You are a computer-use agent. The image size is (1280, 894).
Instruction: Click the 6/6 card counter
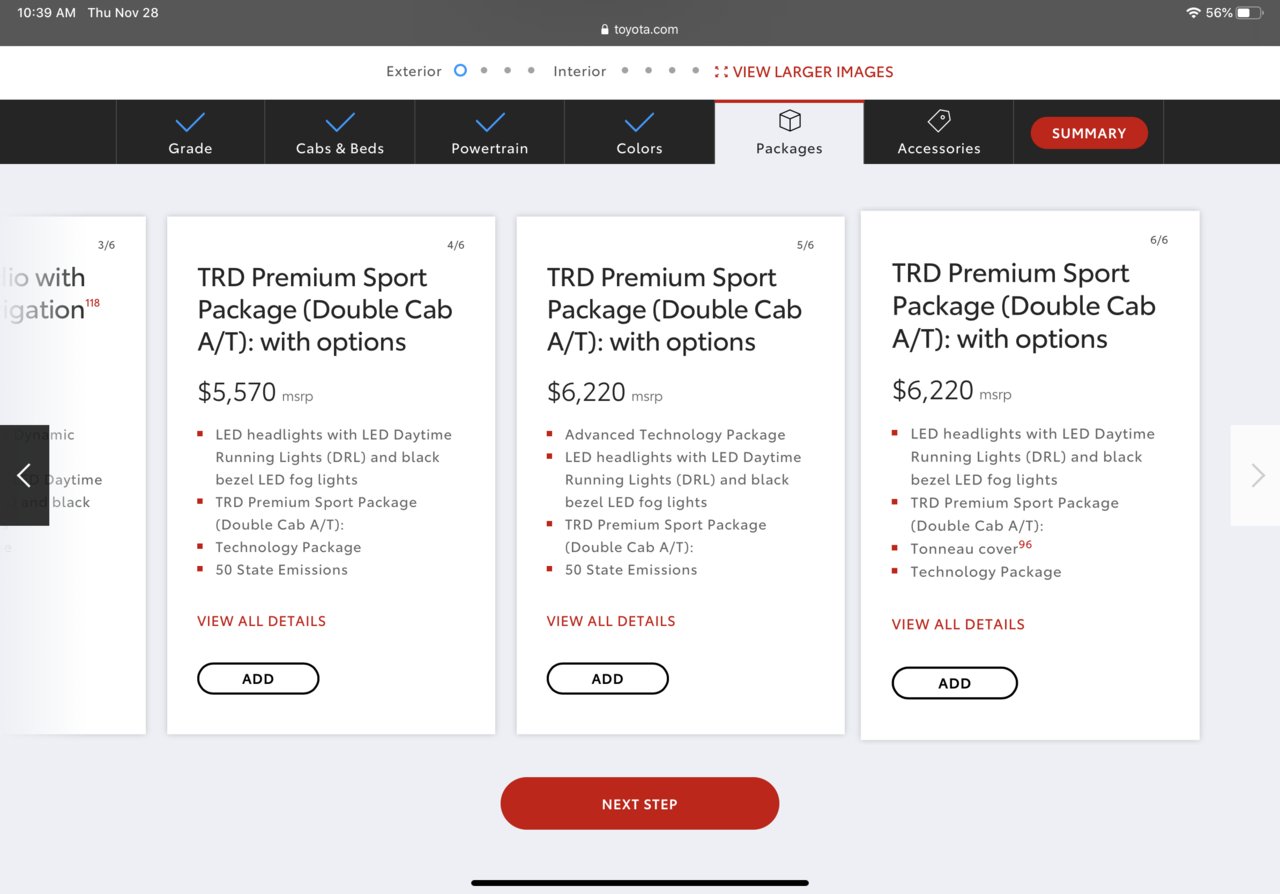(1159, 240)
